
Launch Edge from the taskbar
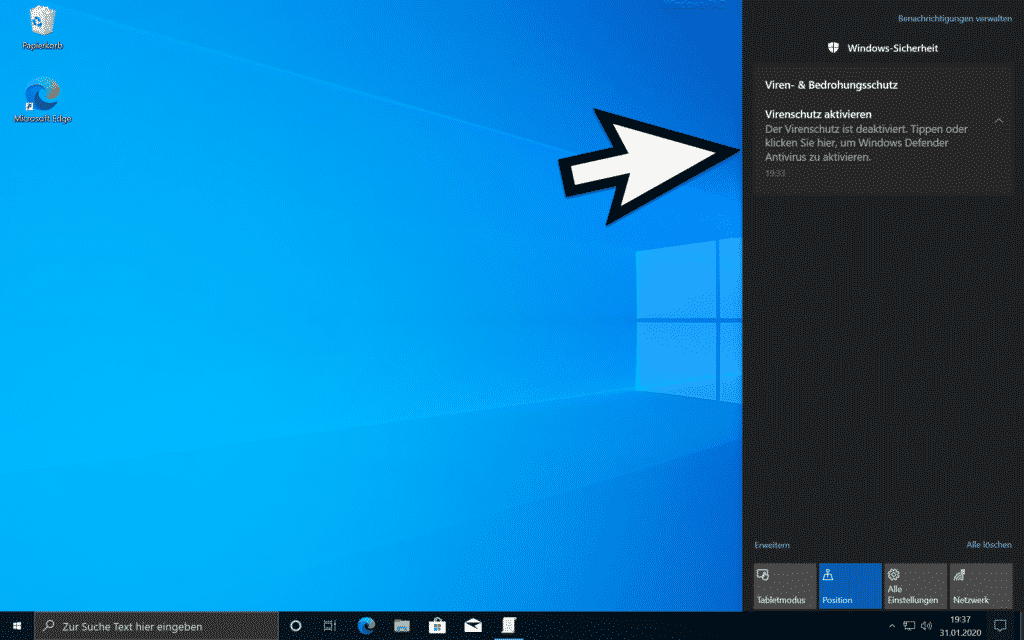click(366, 626)
